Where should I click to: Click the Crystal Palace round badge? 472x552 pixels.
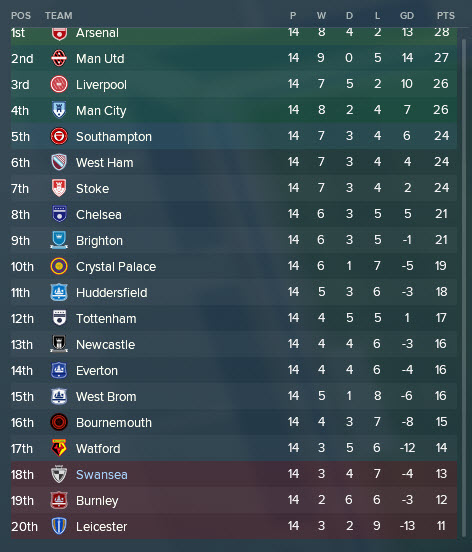point(59,266)
